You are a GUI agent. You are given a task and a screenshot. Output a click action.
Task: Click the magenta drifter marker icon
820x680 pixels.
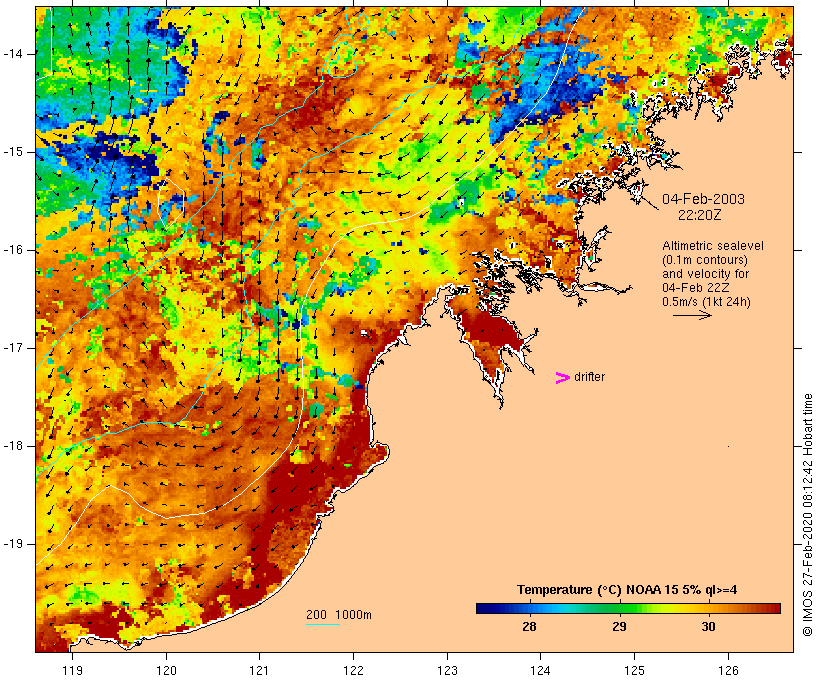pos(562,378)
